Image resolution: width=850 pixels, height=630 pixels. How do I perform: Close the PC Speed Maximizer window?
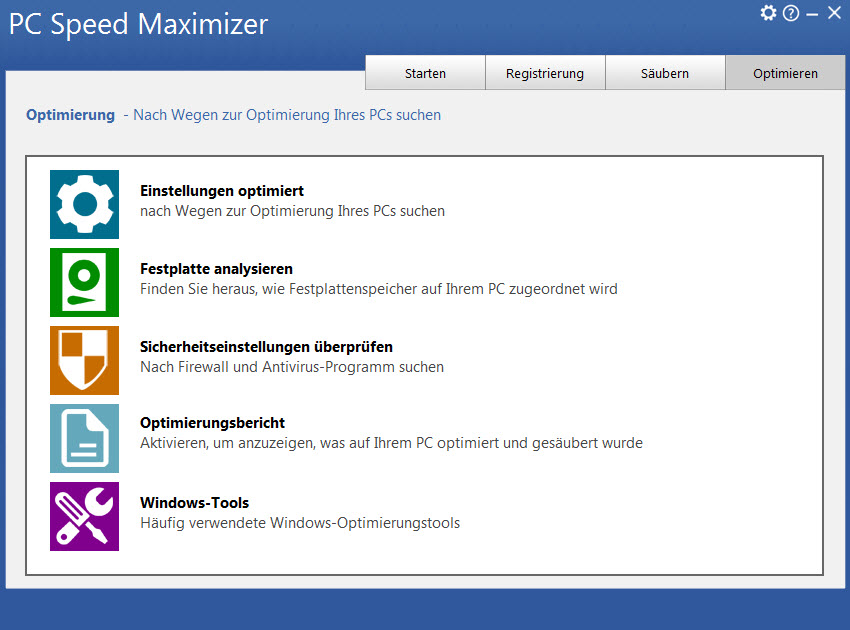coord(834,12)
